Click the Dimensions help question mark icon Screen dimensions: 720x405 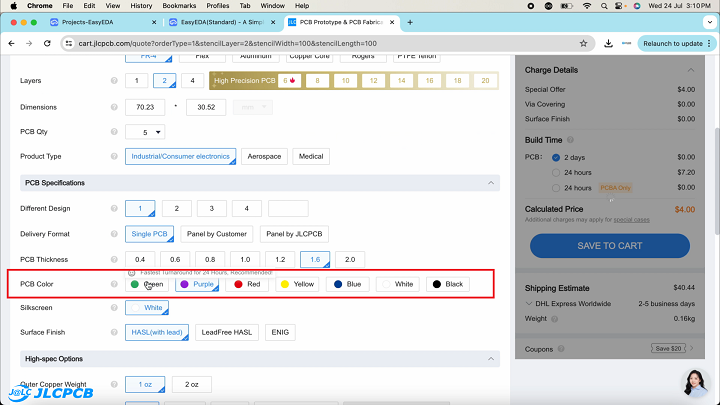point(114,107)
